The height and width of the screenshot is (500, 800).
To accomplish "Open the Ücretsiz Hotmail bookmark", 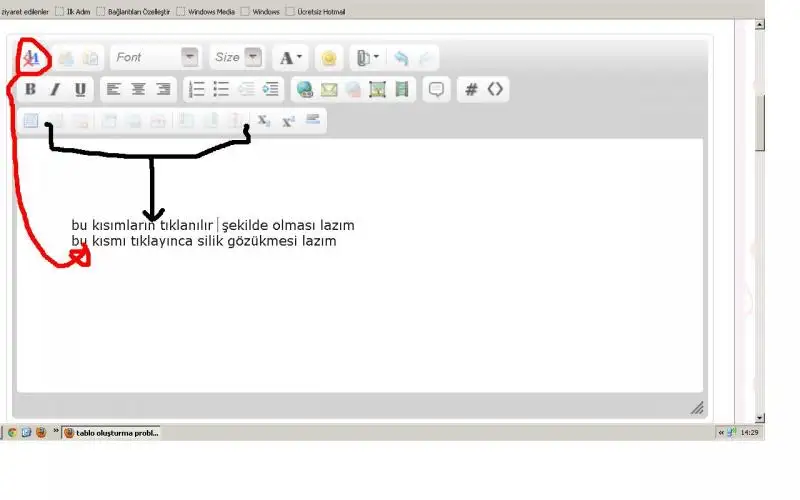I will [319, 12].
